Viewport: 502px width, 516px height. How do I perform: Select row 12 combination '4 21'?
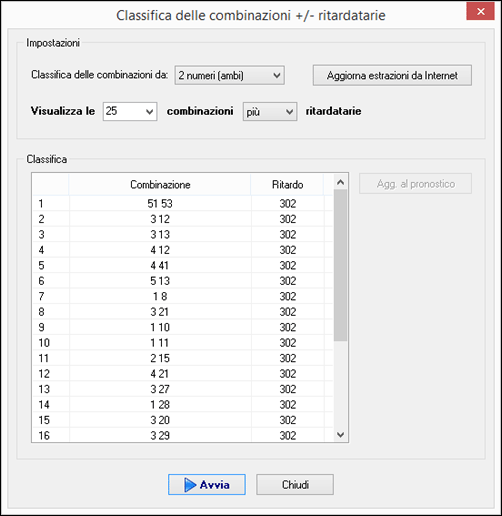[x=160, y=373]
